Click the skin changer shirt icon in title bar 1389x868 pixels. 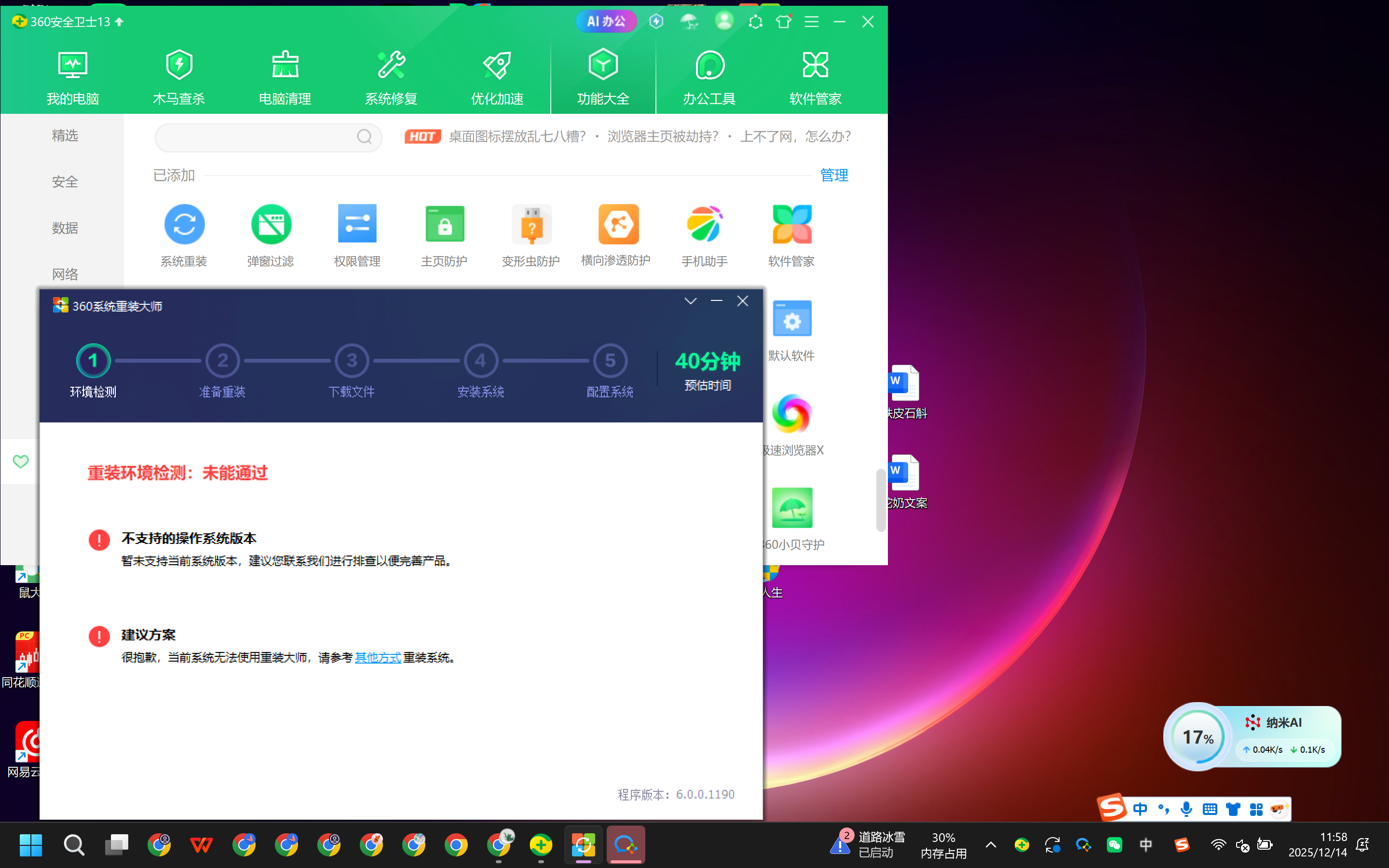pyautogui.click(x=783, y=22)
